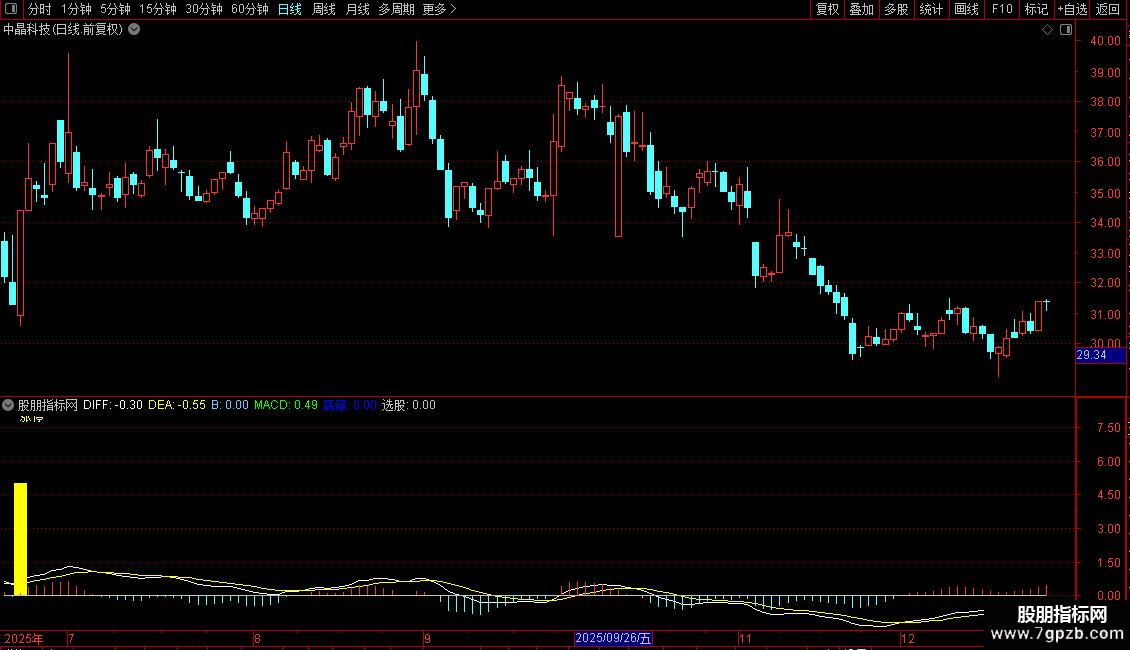Click the diamond icon above price axis
The height and width of the screenshot is (650, 1130).
(1048, 30)
